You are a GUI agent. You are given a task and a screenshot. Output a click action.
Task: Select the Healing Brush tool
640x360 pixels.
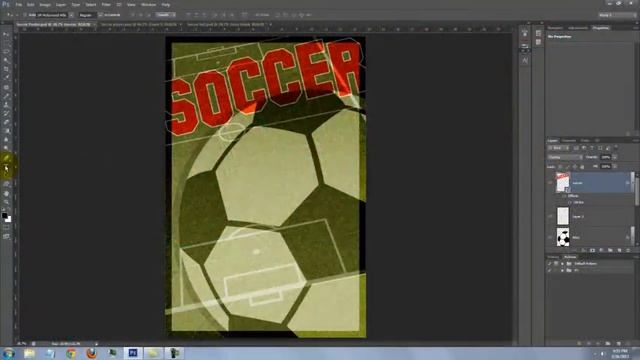[6, 87]
